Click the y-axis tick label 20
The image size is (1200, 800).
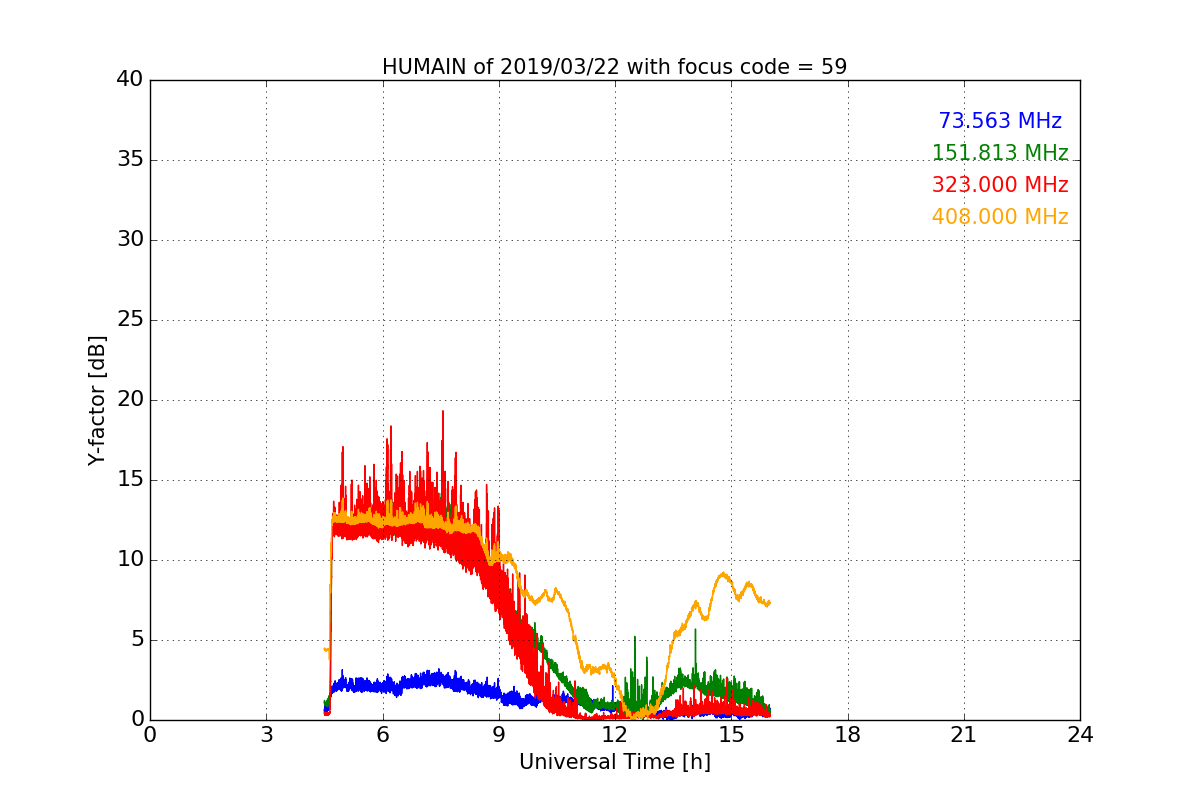[130, 400]
